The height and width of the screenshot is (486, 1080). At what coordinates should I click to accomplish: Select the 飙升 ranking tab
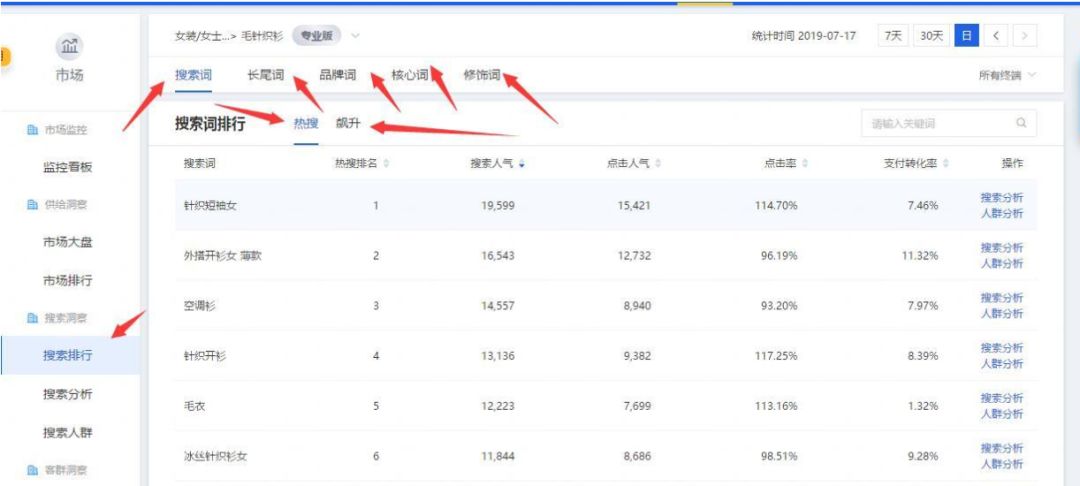348,124
